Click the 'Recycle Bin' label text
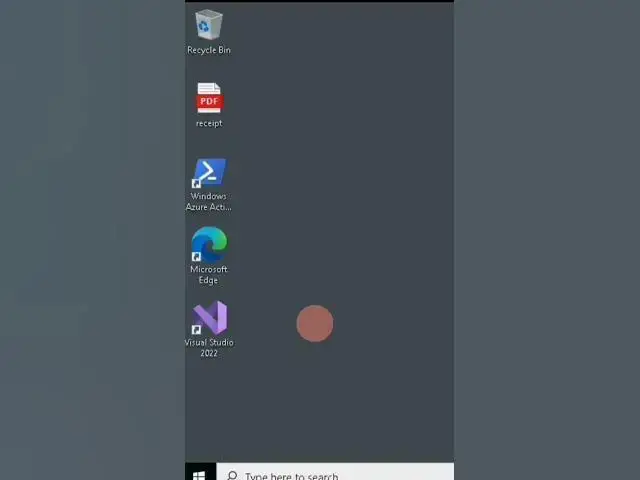The height and width of the screenshot is (480, 640). pyautogui.click(x=209, y=50)
